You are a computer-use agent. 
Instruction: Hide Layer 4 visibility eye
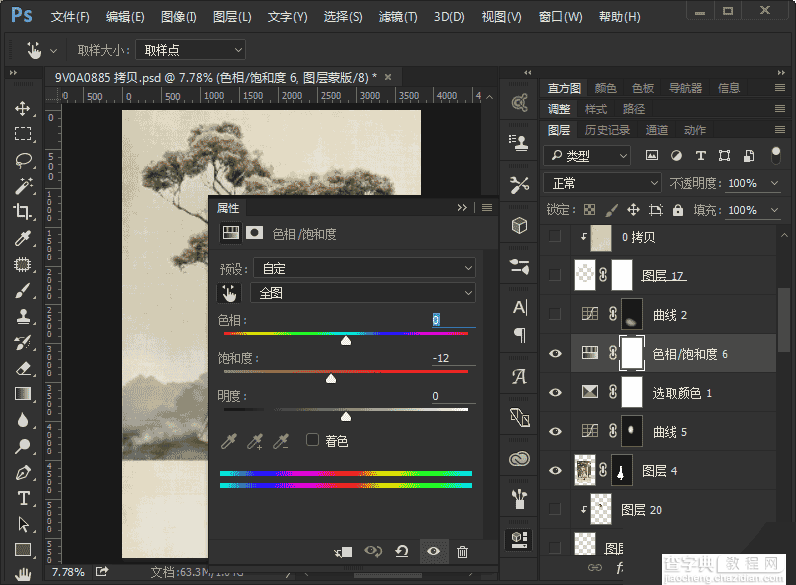555,471
